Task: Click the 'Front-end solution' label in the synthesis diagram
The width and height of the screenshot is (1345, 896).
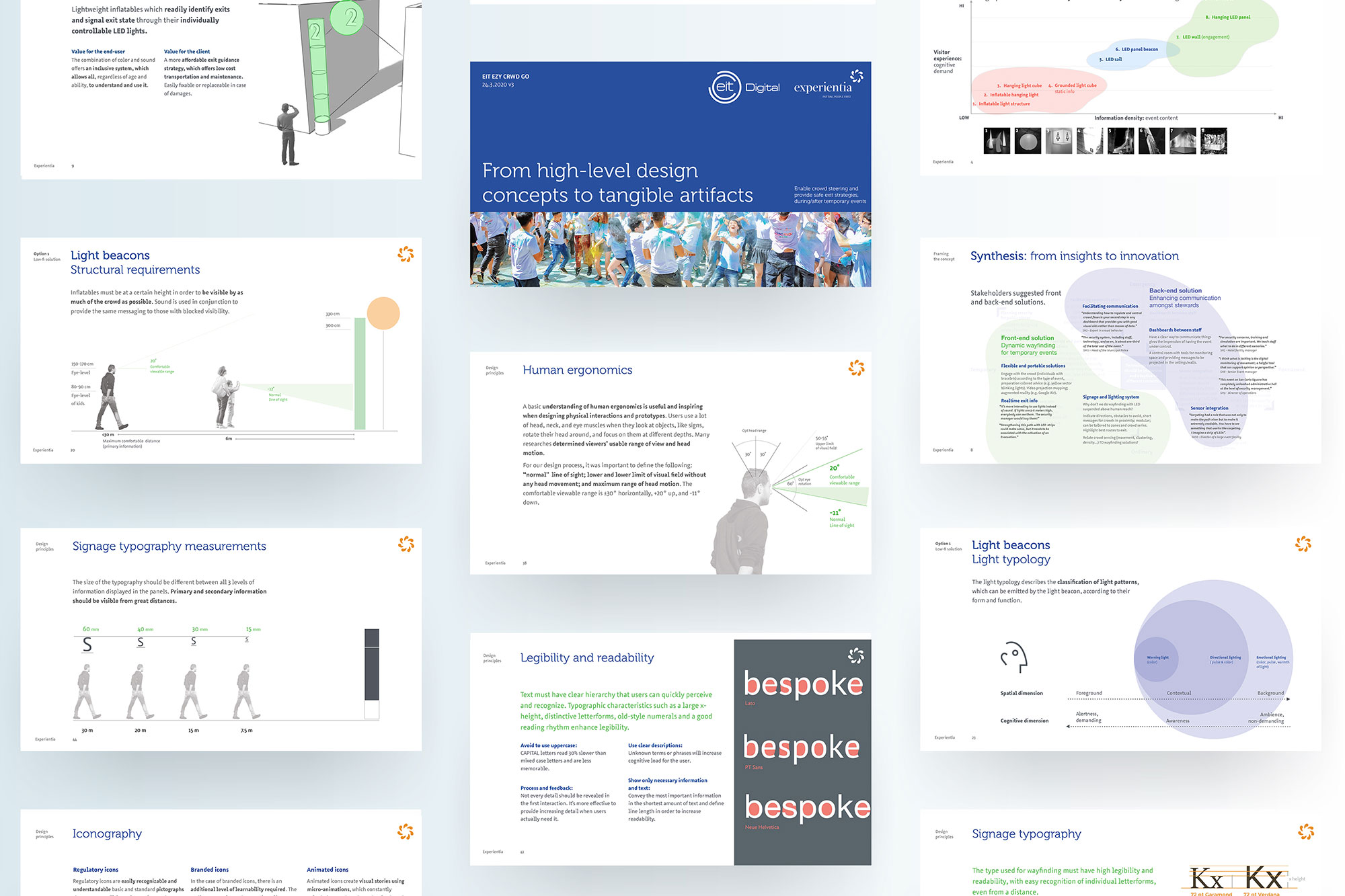Action: tap(1028, 338)
